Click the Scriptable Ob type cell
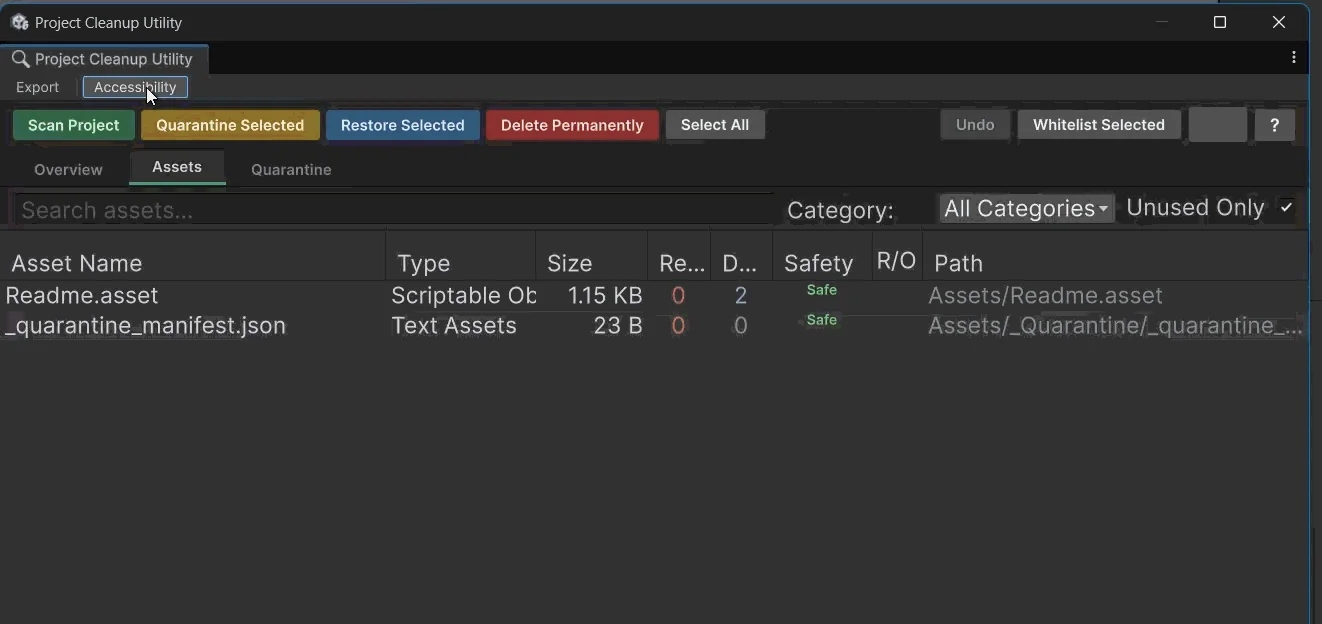This screenshot has width=1322, height=624. coord(463,295)
